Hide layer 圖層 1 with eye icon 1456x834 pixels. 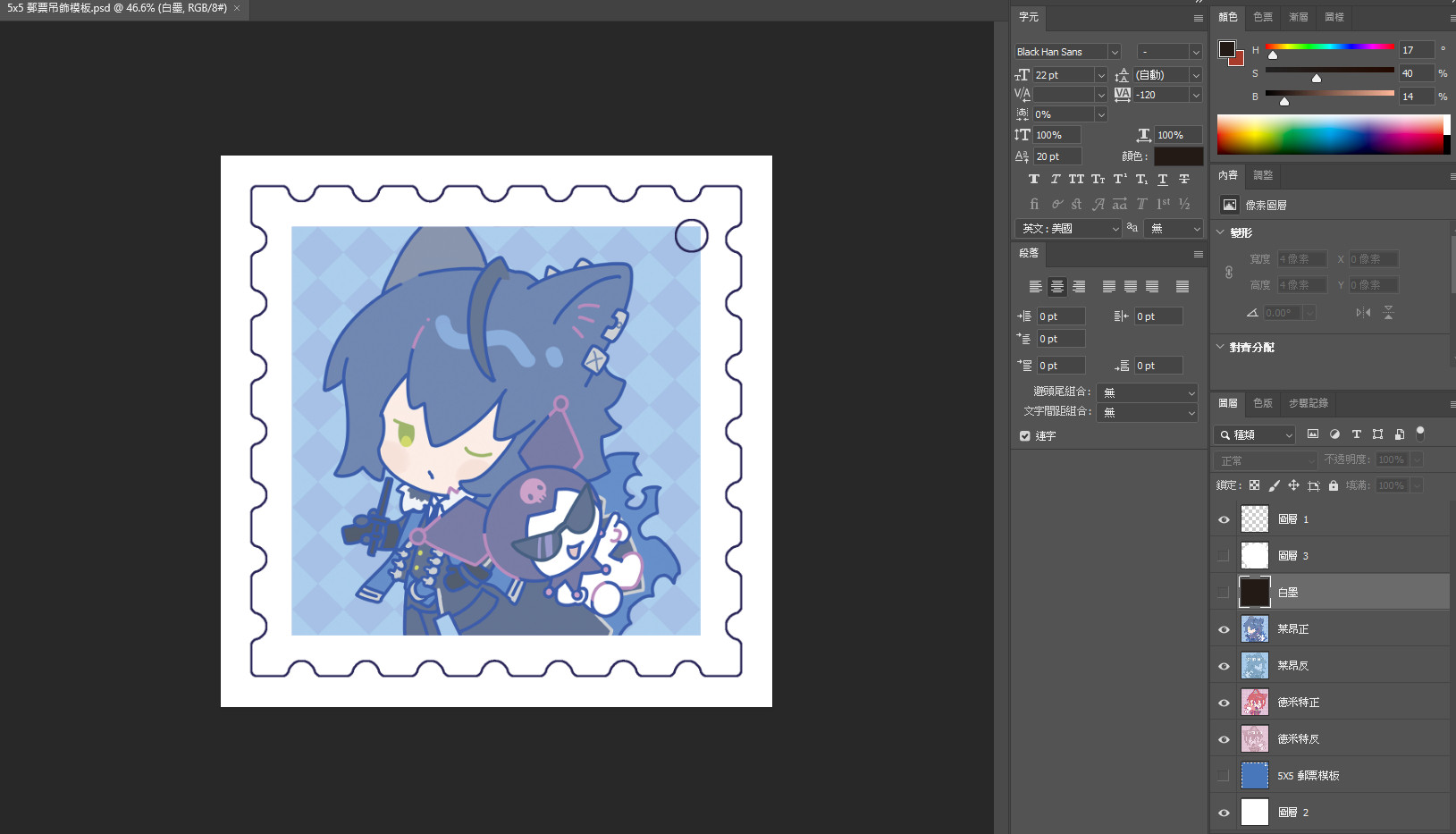coord(1224,519)
